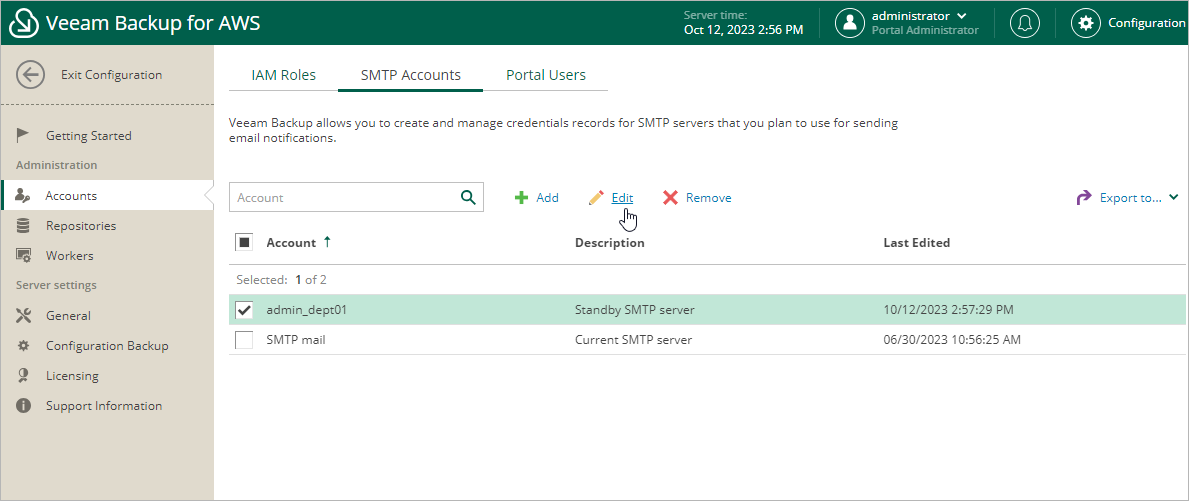
Task: Toggle the select-all accounts checkbox
Action: click(244, 242)
